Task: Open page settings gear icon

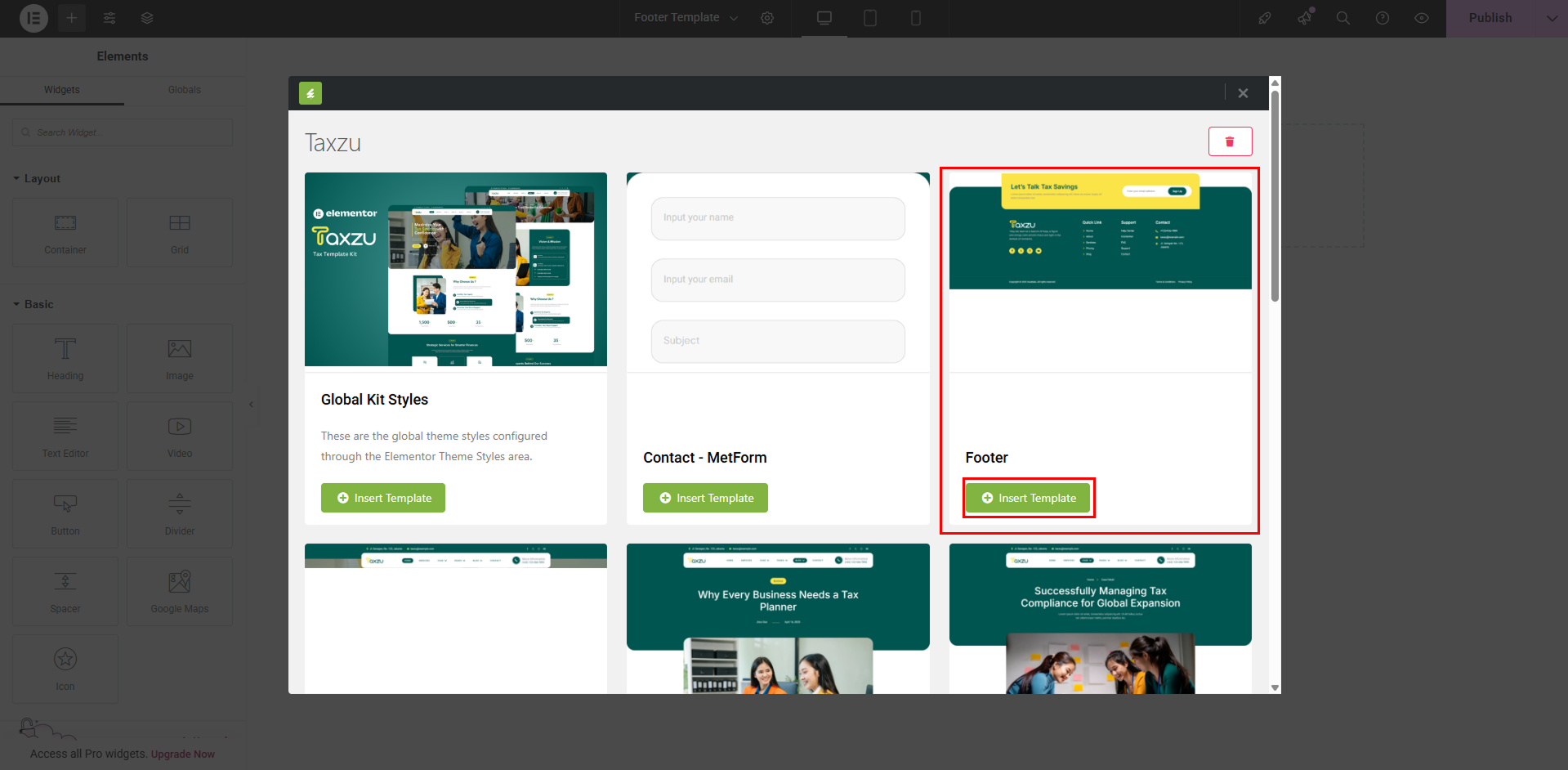Action: pyautogui.click(x=767, y=18)
